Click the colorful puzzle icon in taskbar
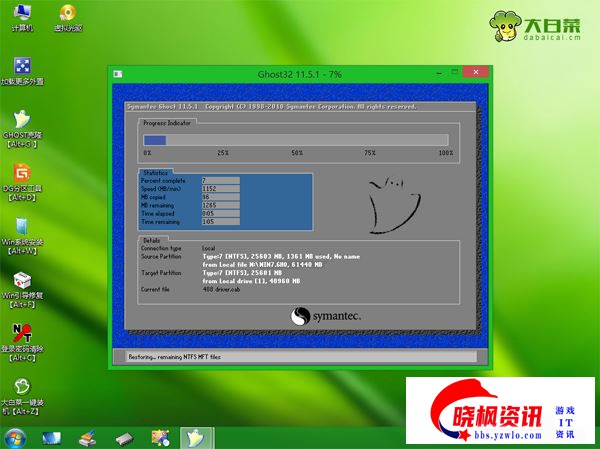Screen dimensions: 600x449 [159, 437]
